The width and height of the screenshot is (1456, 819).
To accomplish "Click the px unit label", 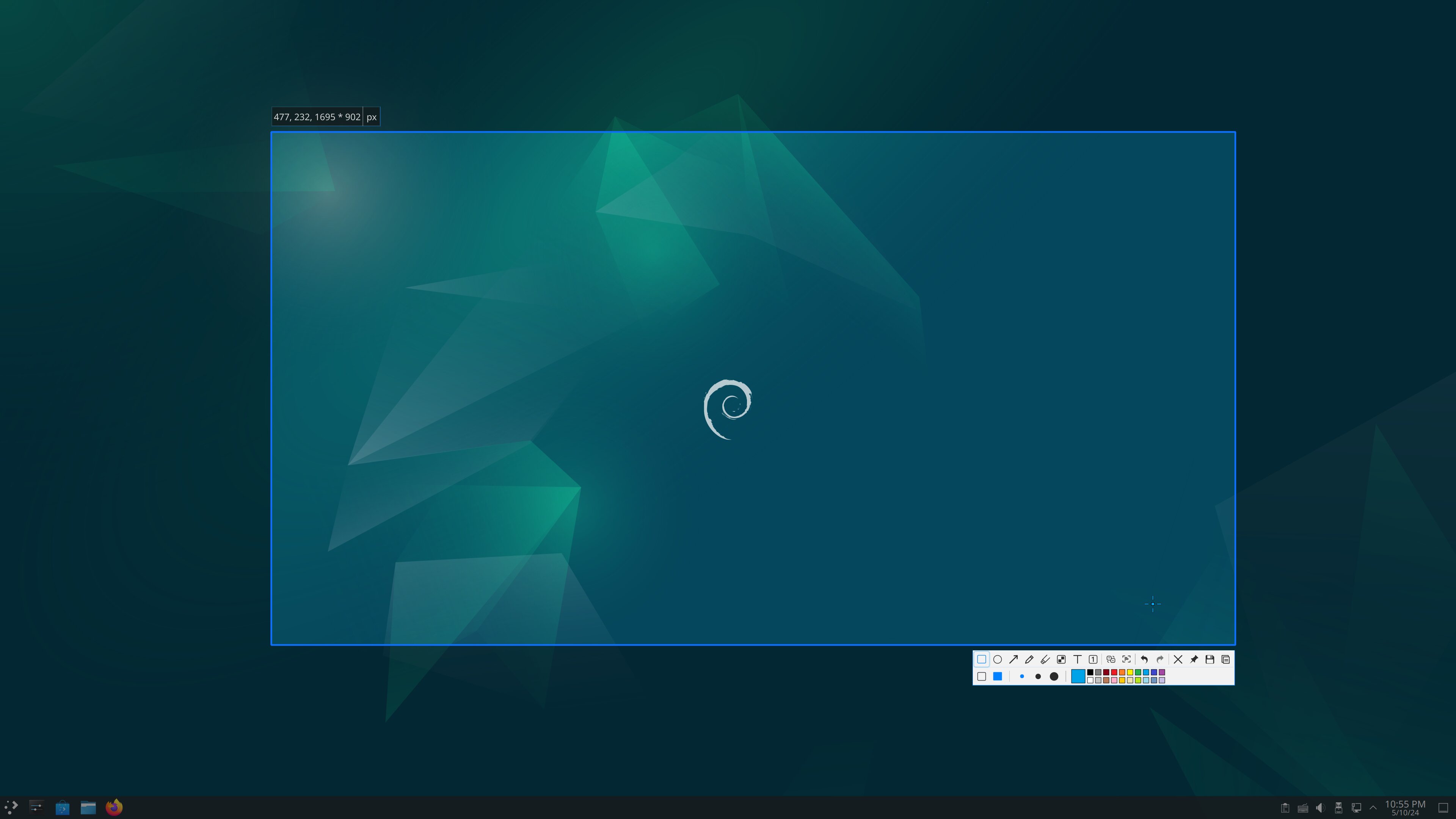I will [371, 117].
